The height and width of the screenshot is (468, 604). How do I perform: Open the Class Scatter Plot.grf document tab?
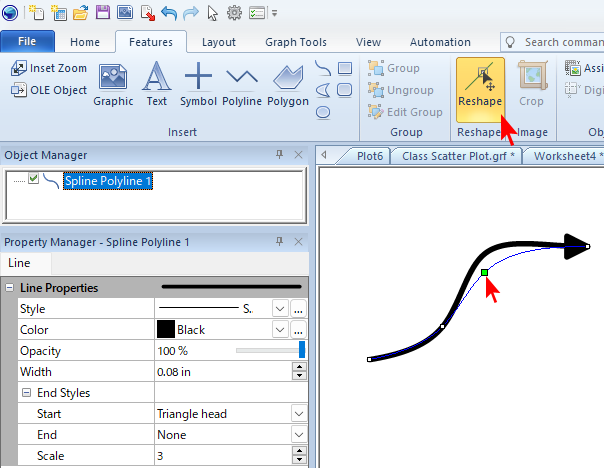457,156
